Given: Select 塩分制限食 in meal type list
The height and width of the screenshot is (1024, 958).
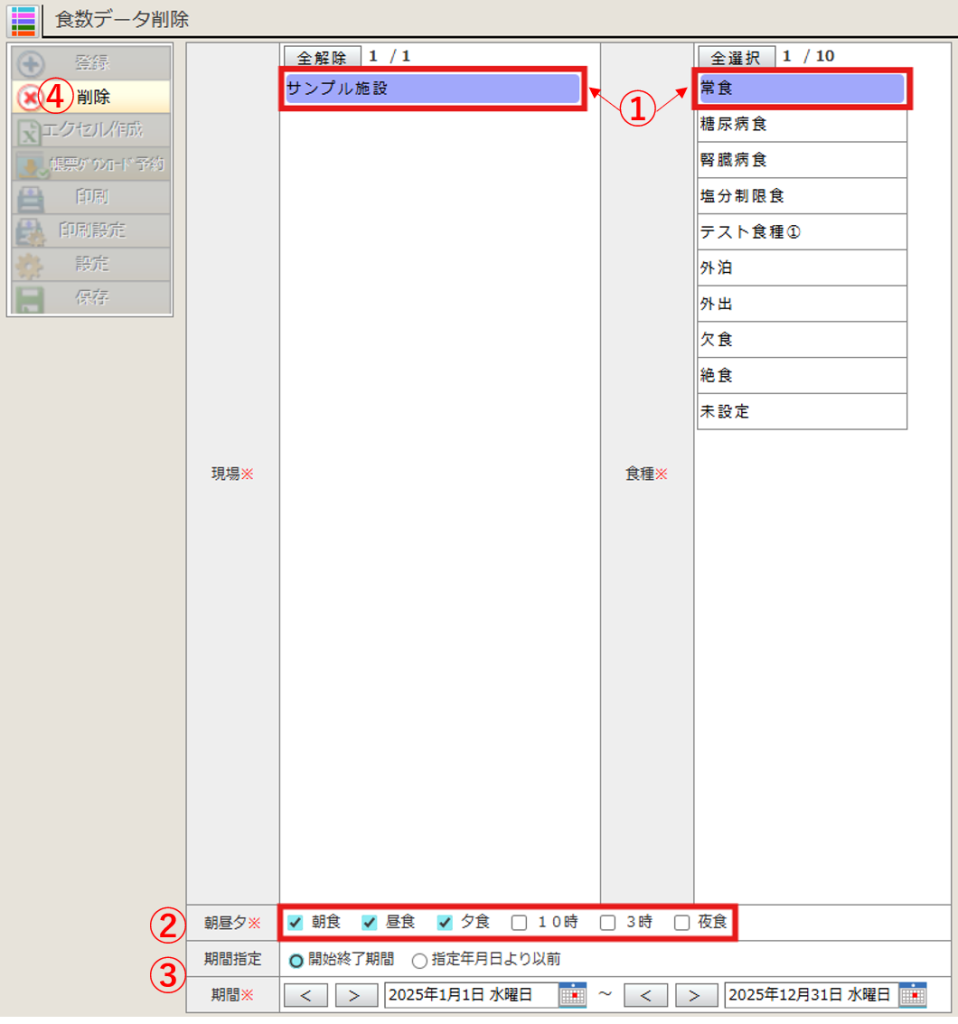Looking at the screenshot, I should coord(801,196).
